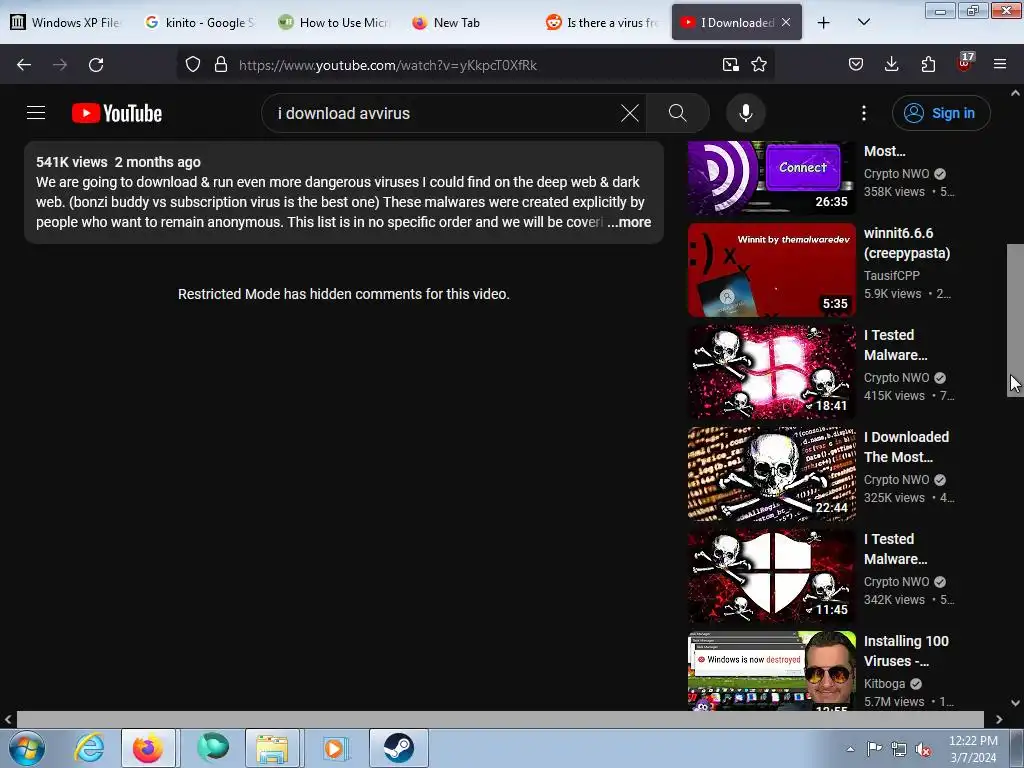
Task: Click 'I Downloaded The Most...' video title
Action: coord(906,447)
